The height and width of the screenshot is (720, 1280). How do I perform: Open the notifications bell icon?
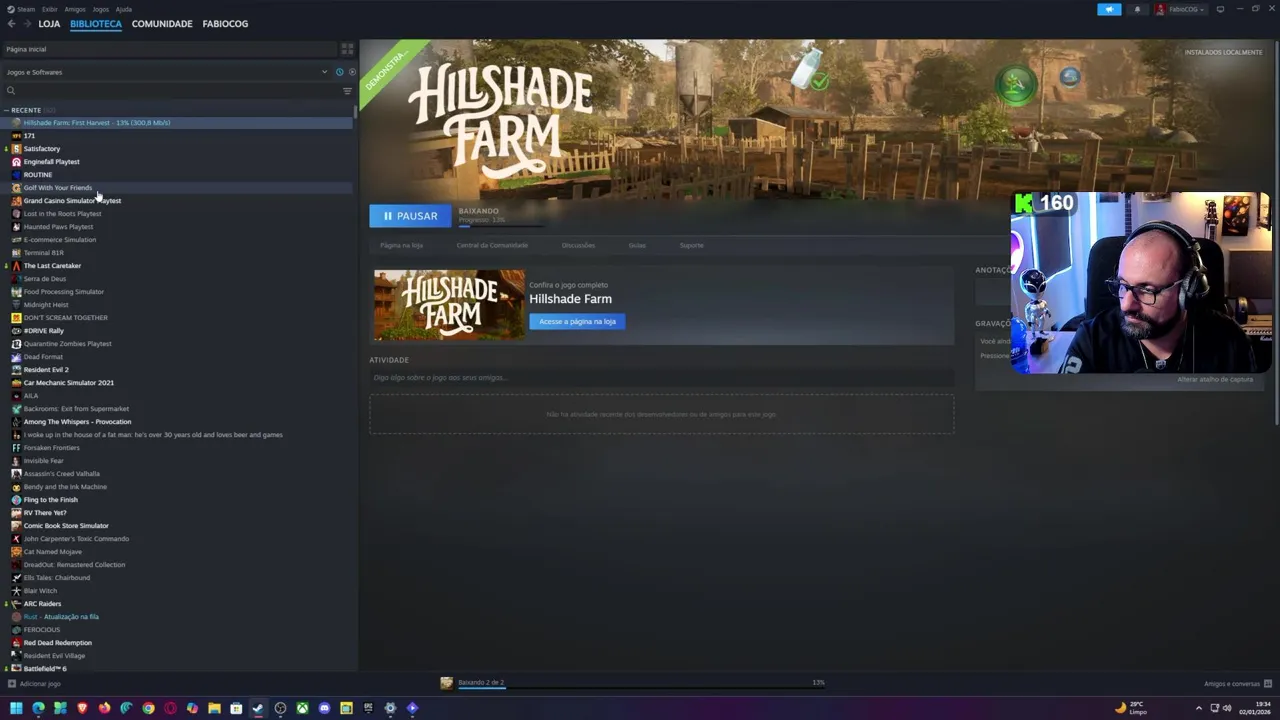(1137, 9)
